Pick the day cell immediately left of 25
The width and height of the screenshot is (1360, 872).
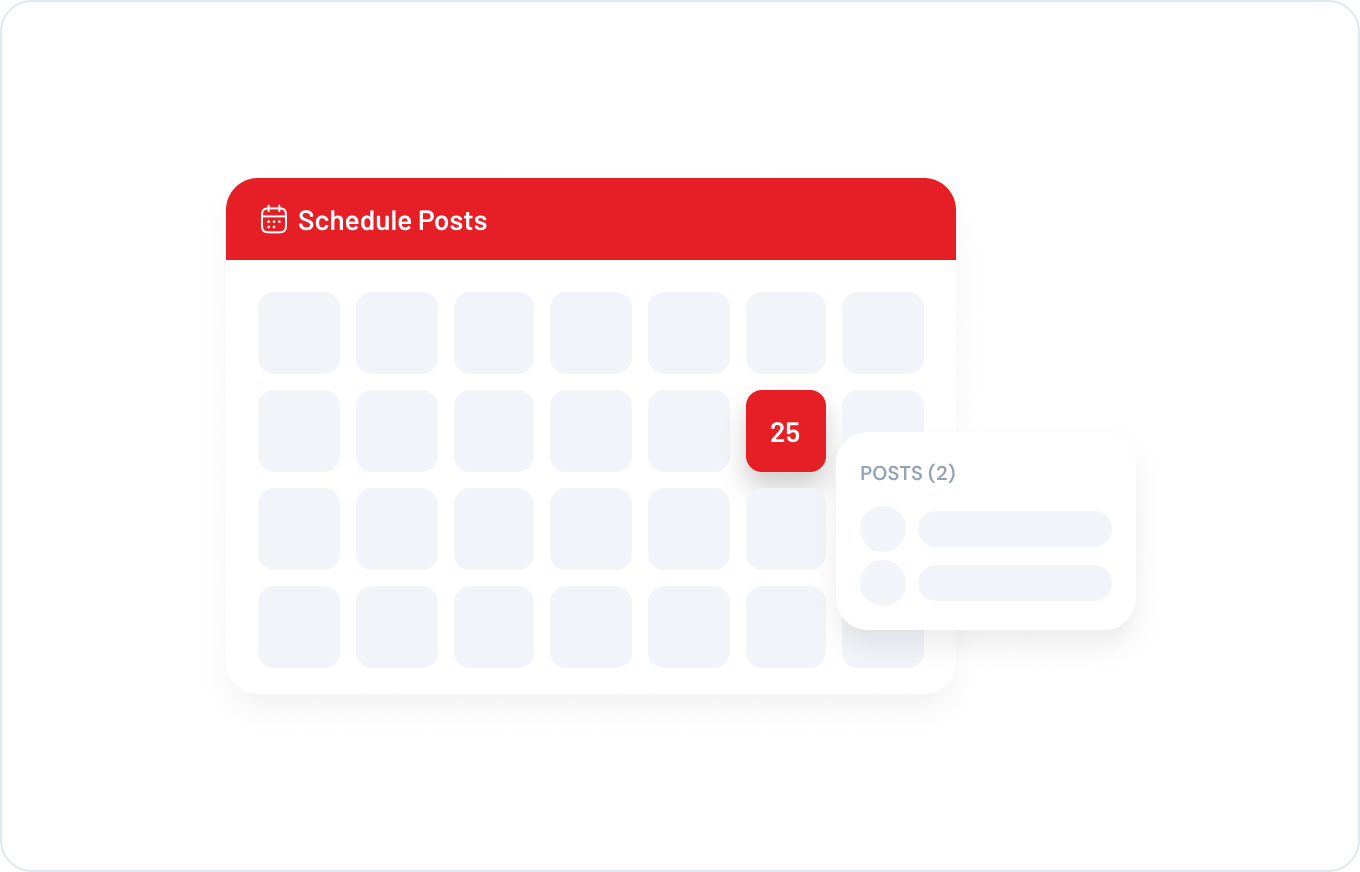(x=689, y=431)
